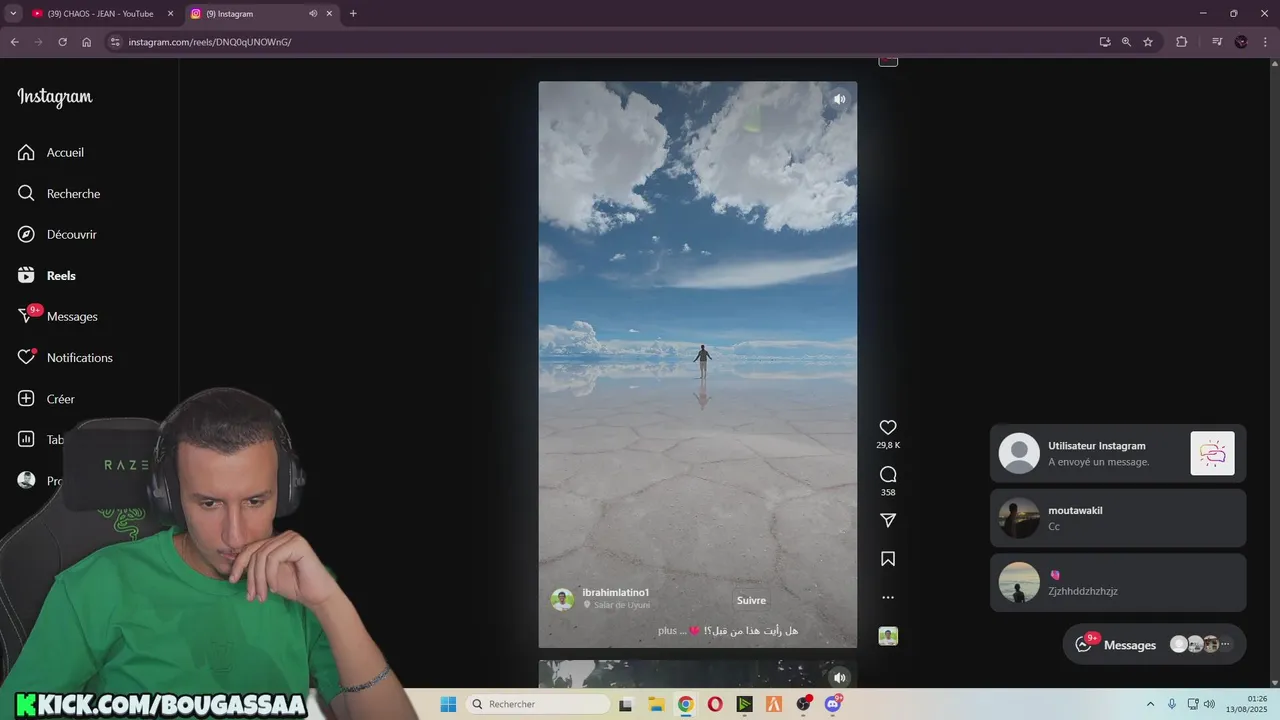Toggle sound on the next reel below

pyautogui.click(x=839, y=677)
